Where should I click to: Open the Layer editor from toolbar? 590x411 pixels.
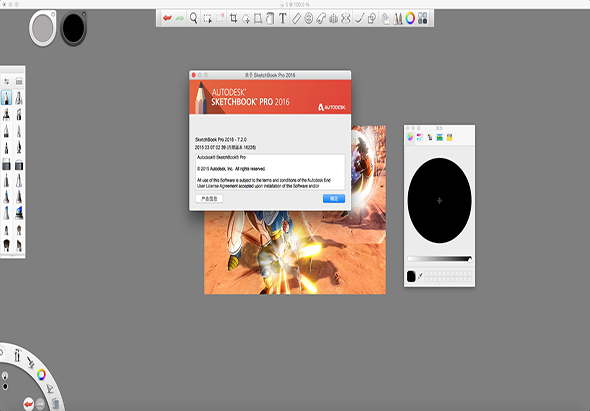(385, 18)
